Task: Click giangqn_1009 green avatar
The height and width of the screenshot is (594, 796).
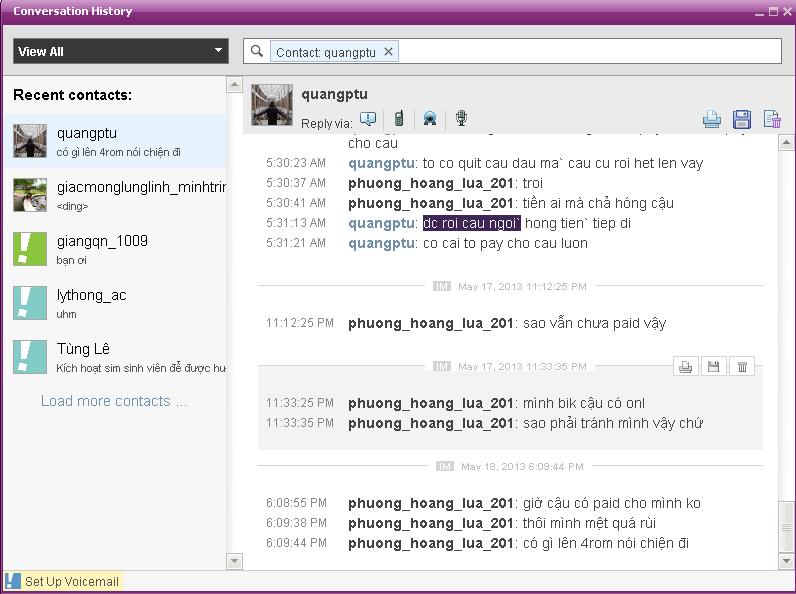Action: coord(30,249)
